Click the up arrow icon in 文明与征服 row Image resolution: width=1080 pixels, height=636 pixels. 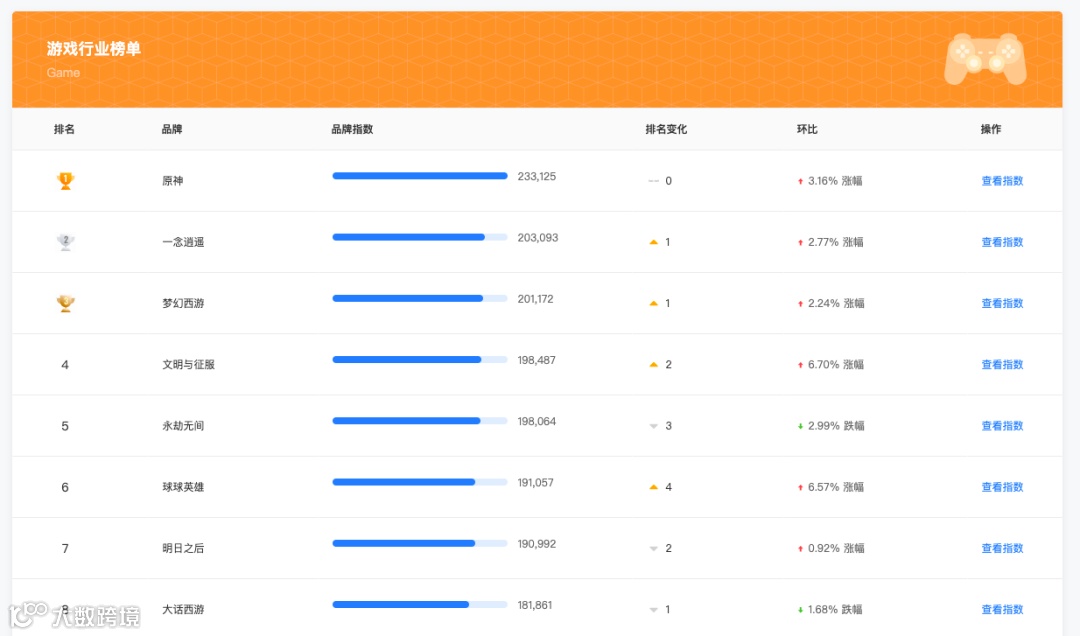point(654,365)
